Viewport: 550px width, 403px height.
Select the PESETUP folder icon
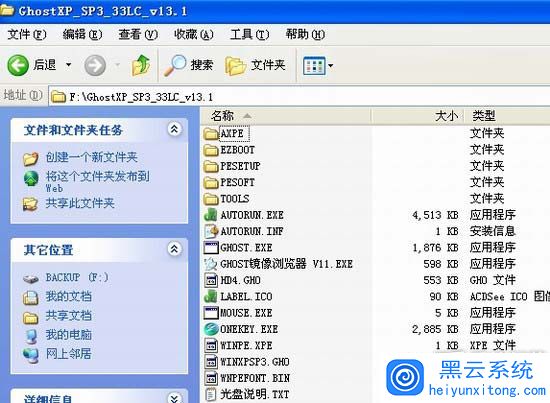[211, 166]
